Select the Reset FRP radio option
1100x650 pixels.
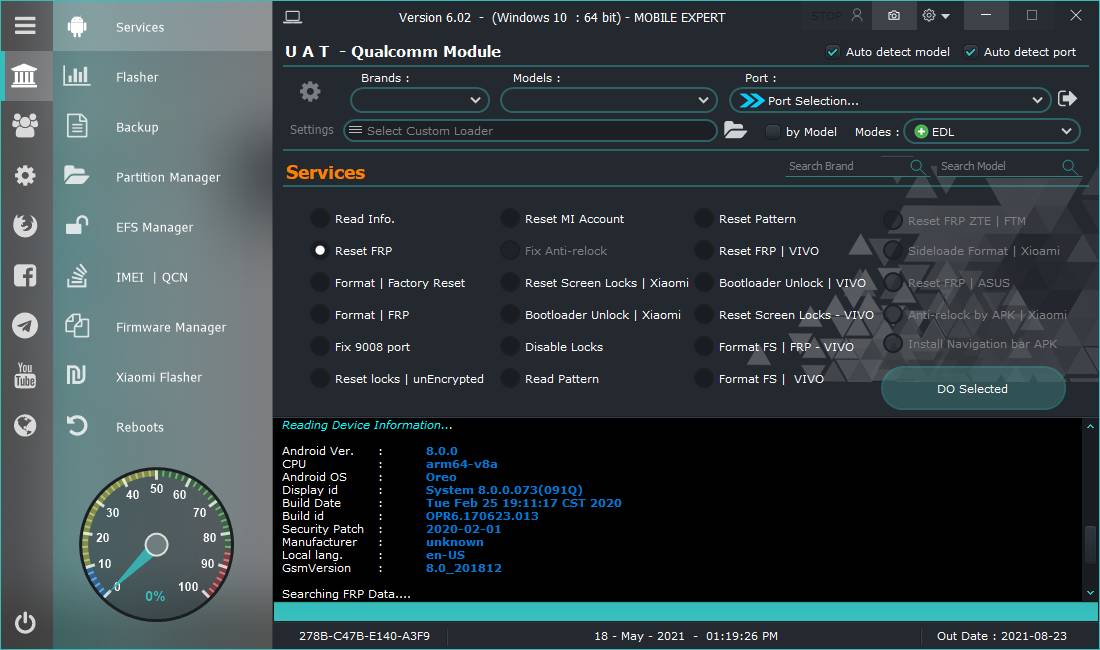(320, 250)
